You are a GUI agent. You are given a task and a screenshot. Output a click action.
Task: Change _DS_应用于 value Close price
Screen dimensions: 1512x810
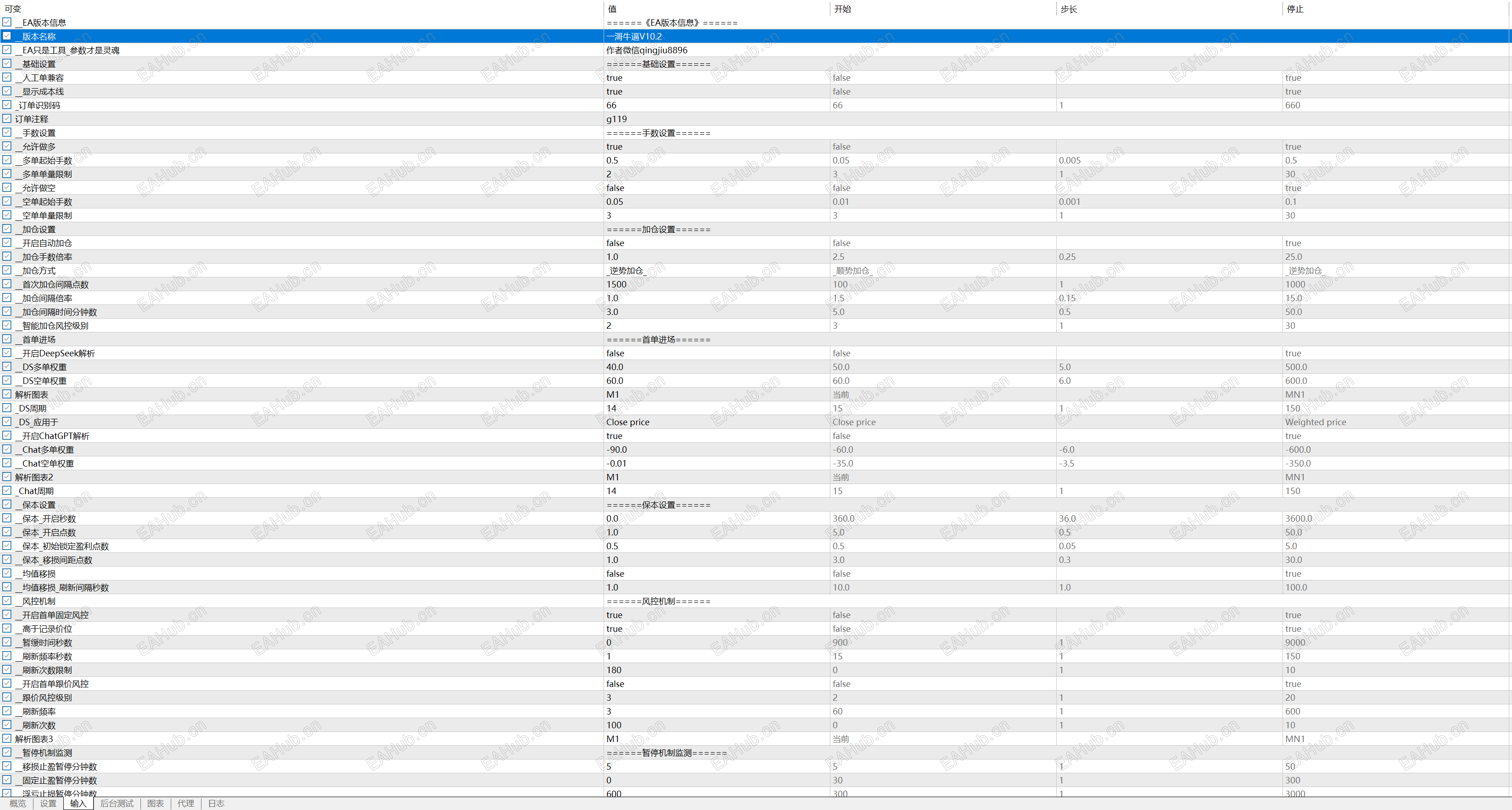[x=627, y=422]
